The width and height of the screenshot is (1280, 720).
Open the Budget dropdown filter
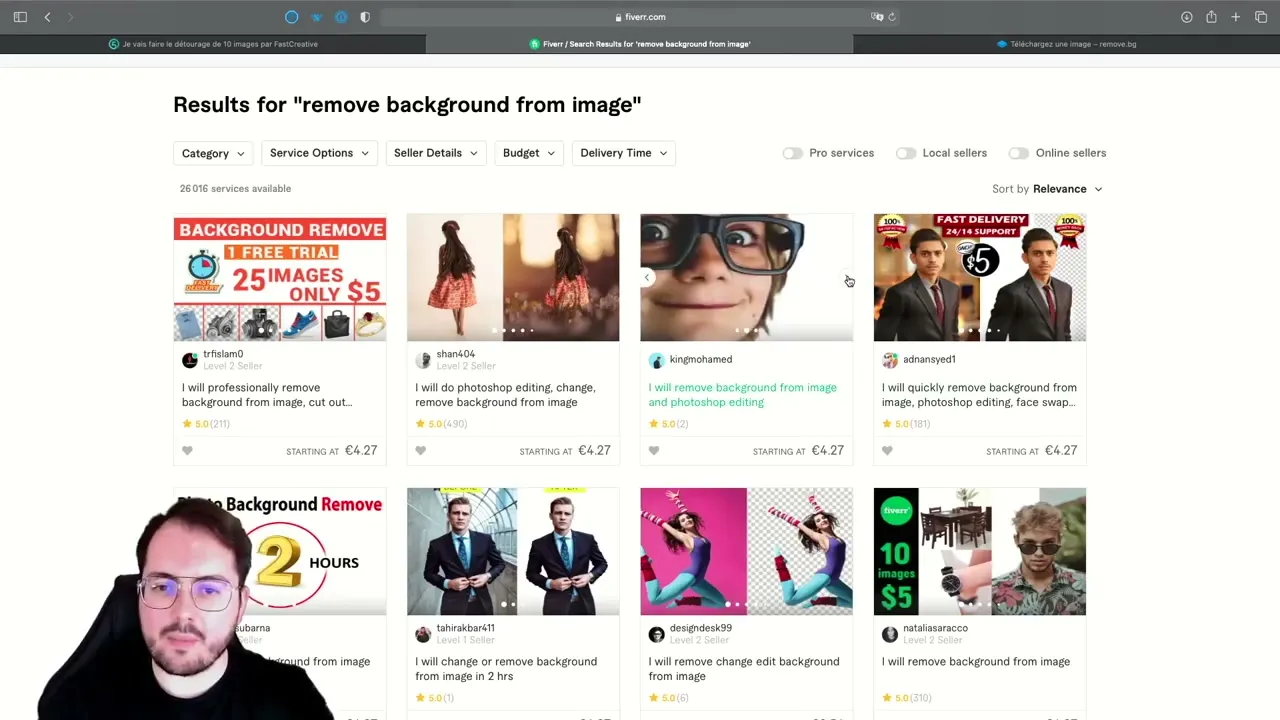pos(528,153)
